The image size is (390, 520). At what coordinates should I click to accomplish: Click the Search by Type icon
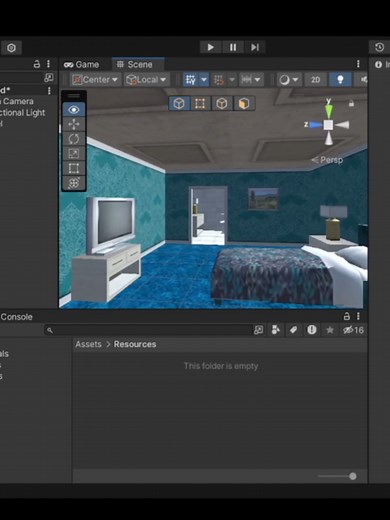tap(276, 330)
